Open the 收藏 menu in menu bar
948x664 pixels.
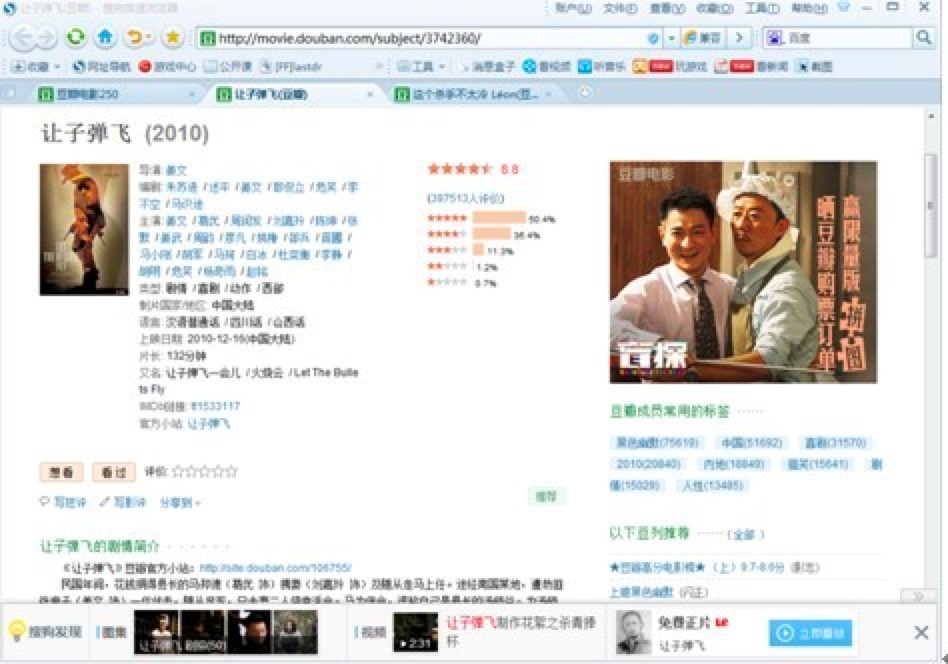(x=714, y=8)
